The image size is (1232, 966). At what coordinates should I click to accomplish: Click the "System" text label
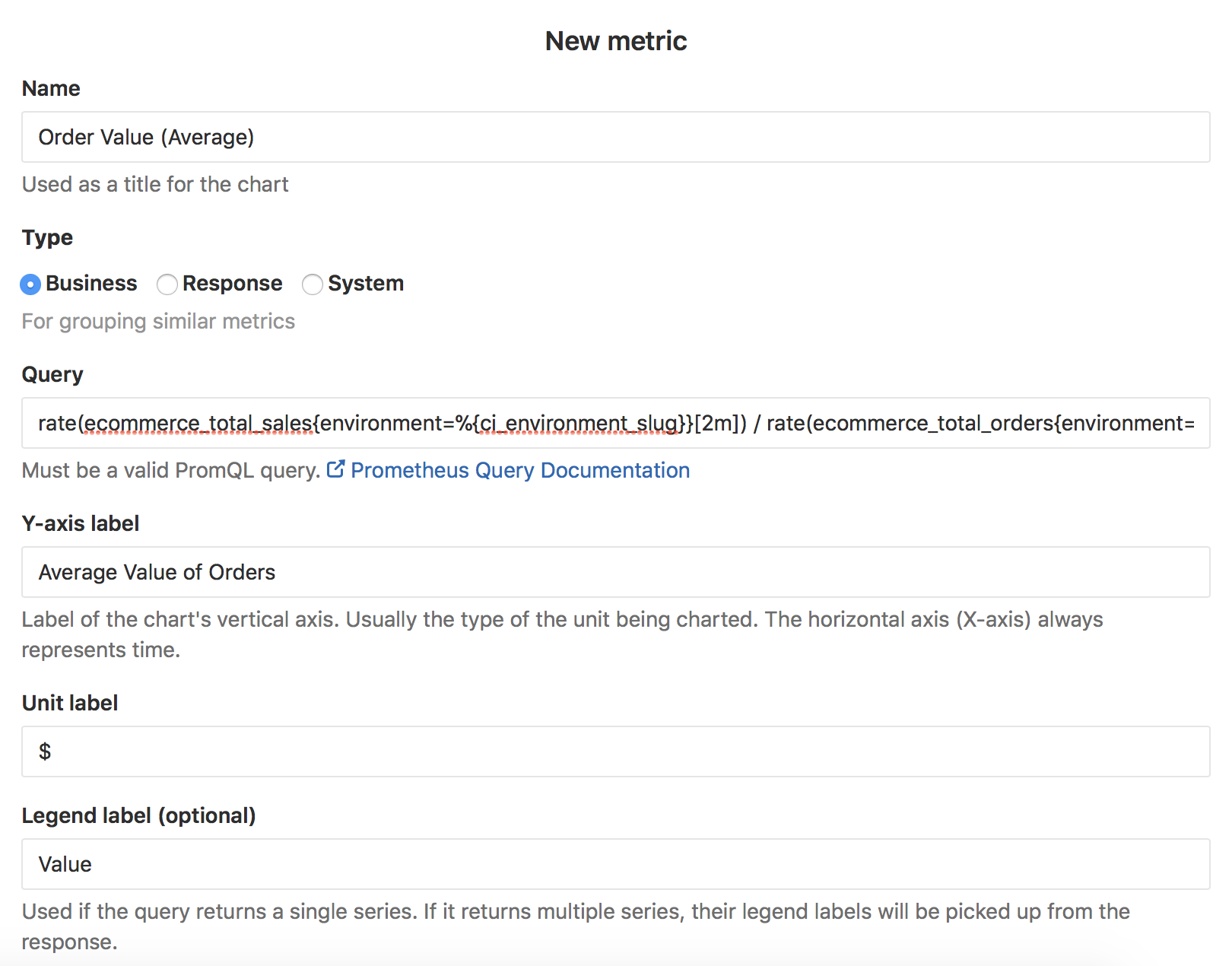[x=366, y=283]
